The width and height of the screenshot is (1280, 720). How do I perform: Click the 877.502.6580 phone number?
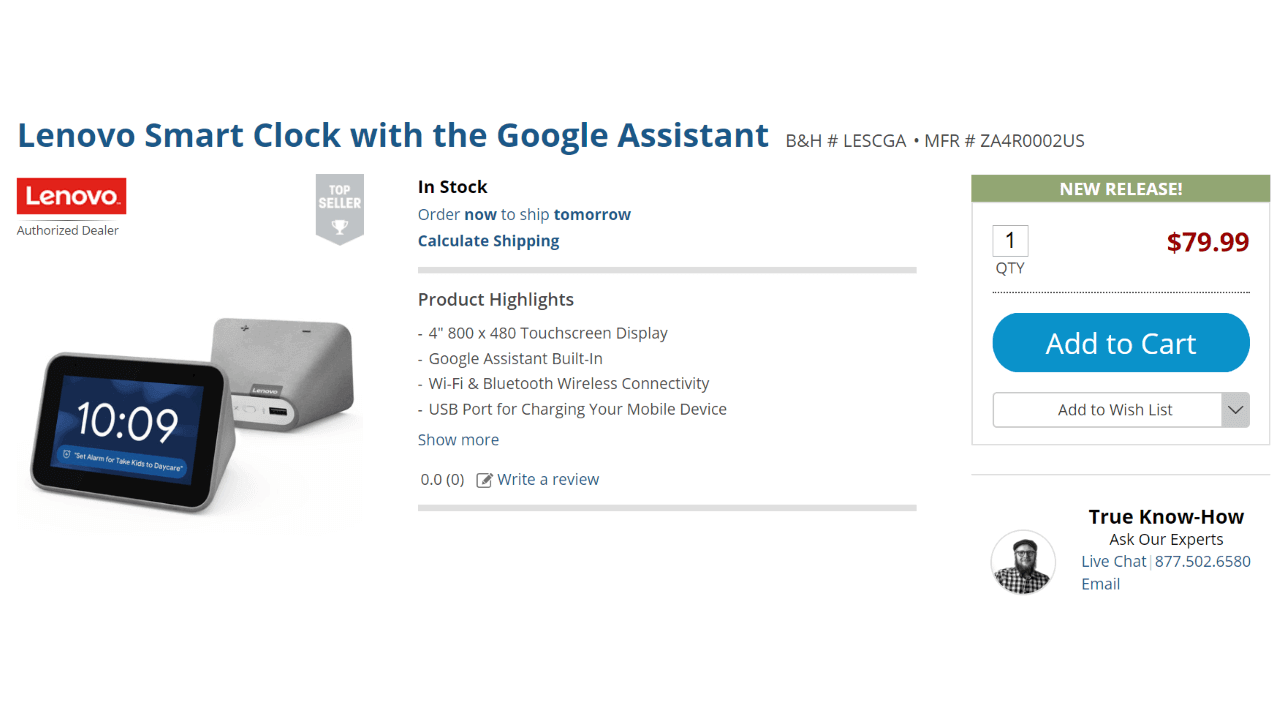[1203, 562]
